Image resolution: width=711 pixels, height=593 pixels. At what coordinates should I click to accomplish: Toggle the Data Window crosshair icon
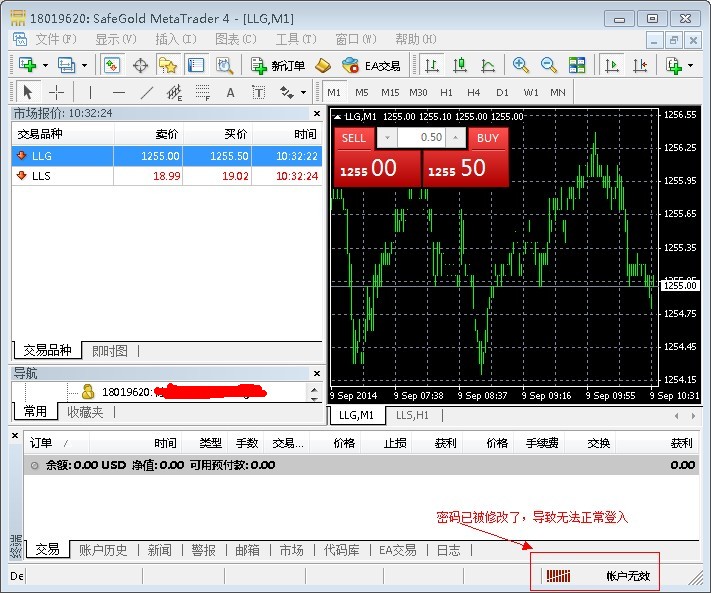pyautogui.click(x=140, y=65)
